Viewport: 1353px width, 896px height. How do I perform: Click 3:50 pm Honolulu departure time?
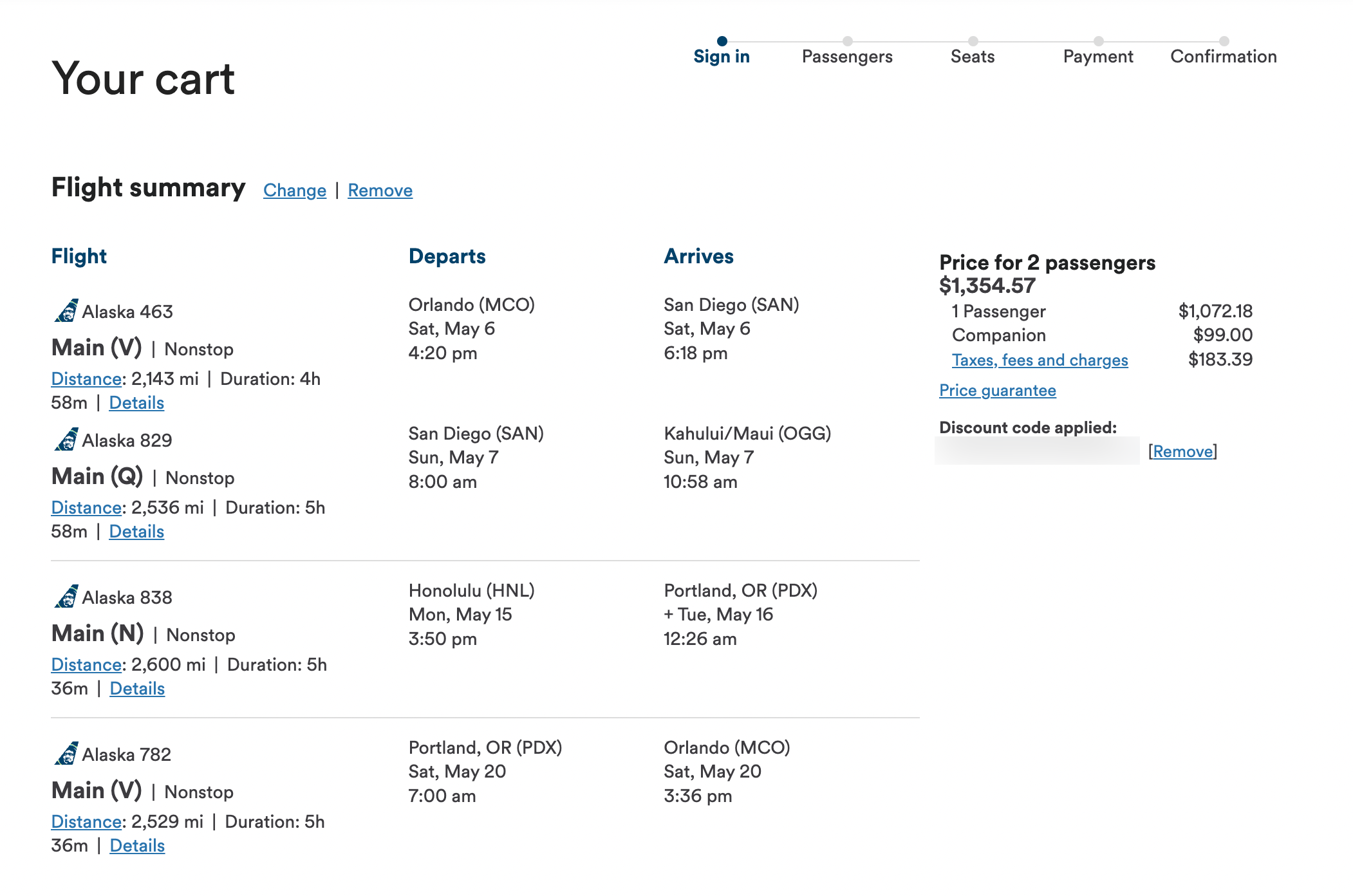[x=443, y=639]
